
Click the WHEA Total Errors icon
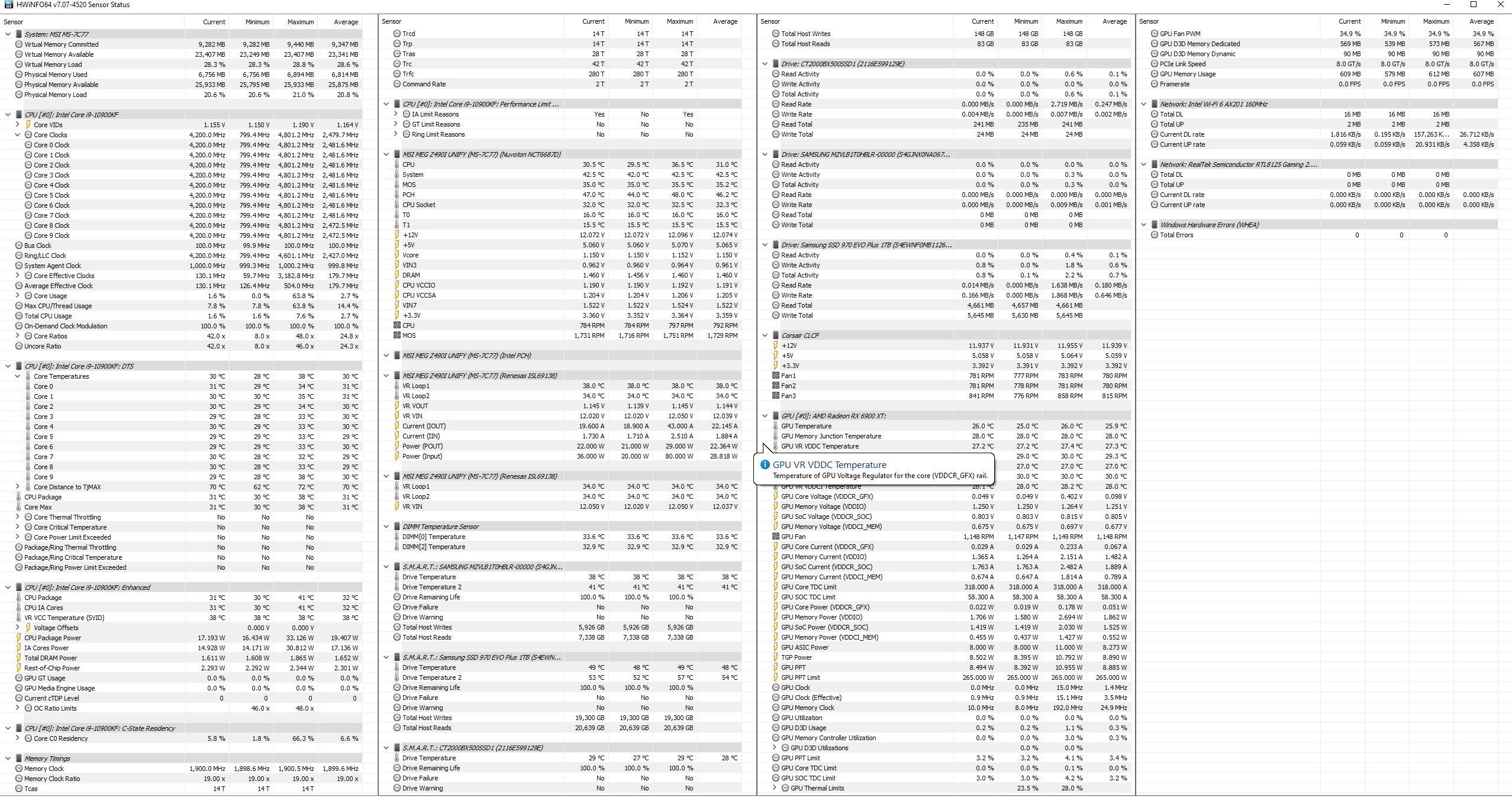coord(1155,235)
